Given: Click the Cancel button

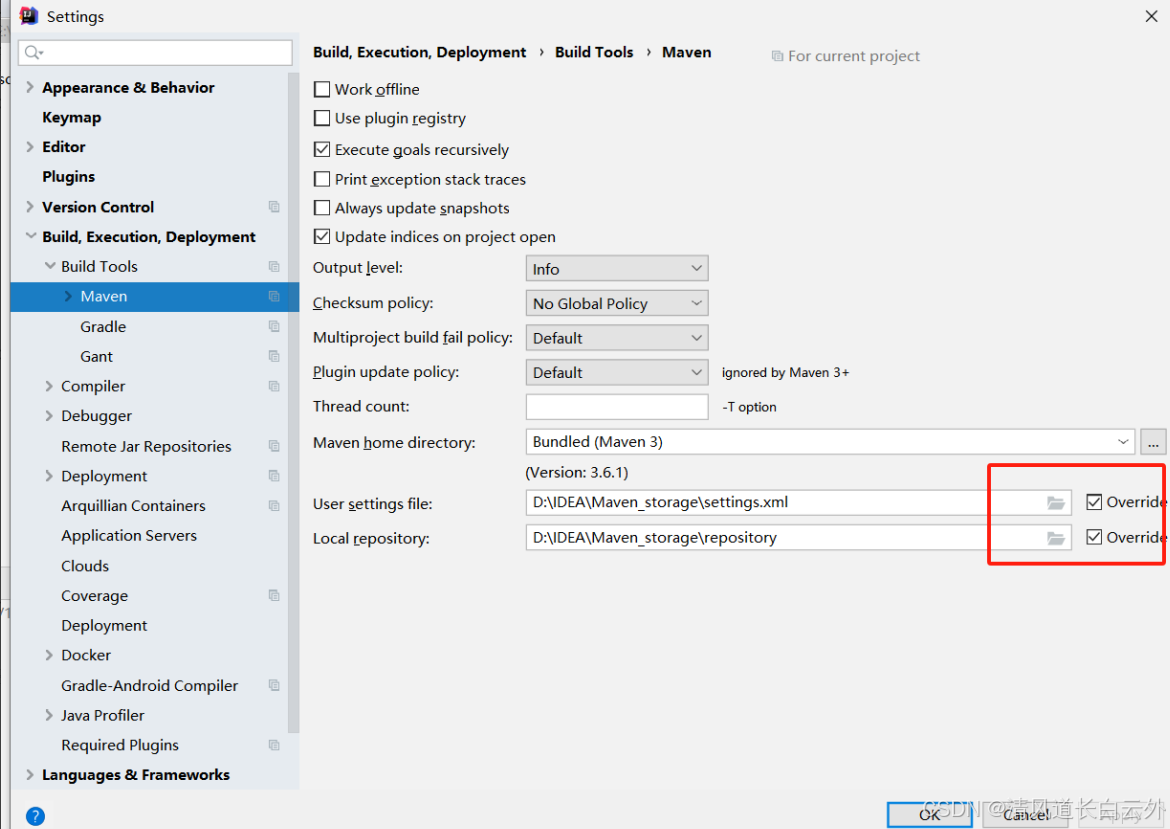Looking at the screenshot, I should (1026, 815).
